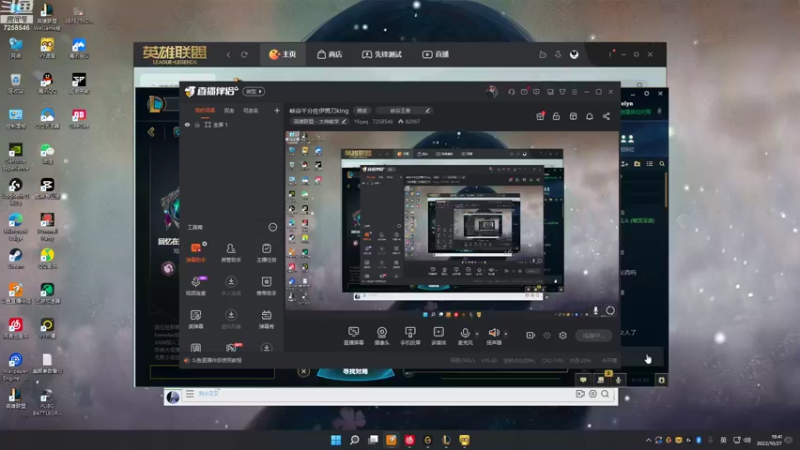Open the mode pill dropdown beside the 直播伴侣 logo
This screenshot has width=800, height=450.
click(254, 92)
